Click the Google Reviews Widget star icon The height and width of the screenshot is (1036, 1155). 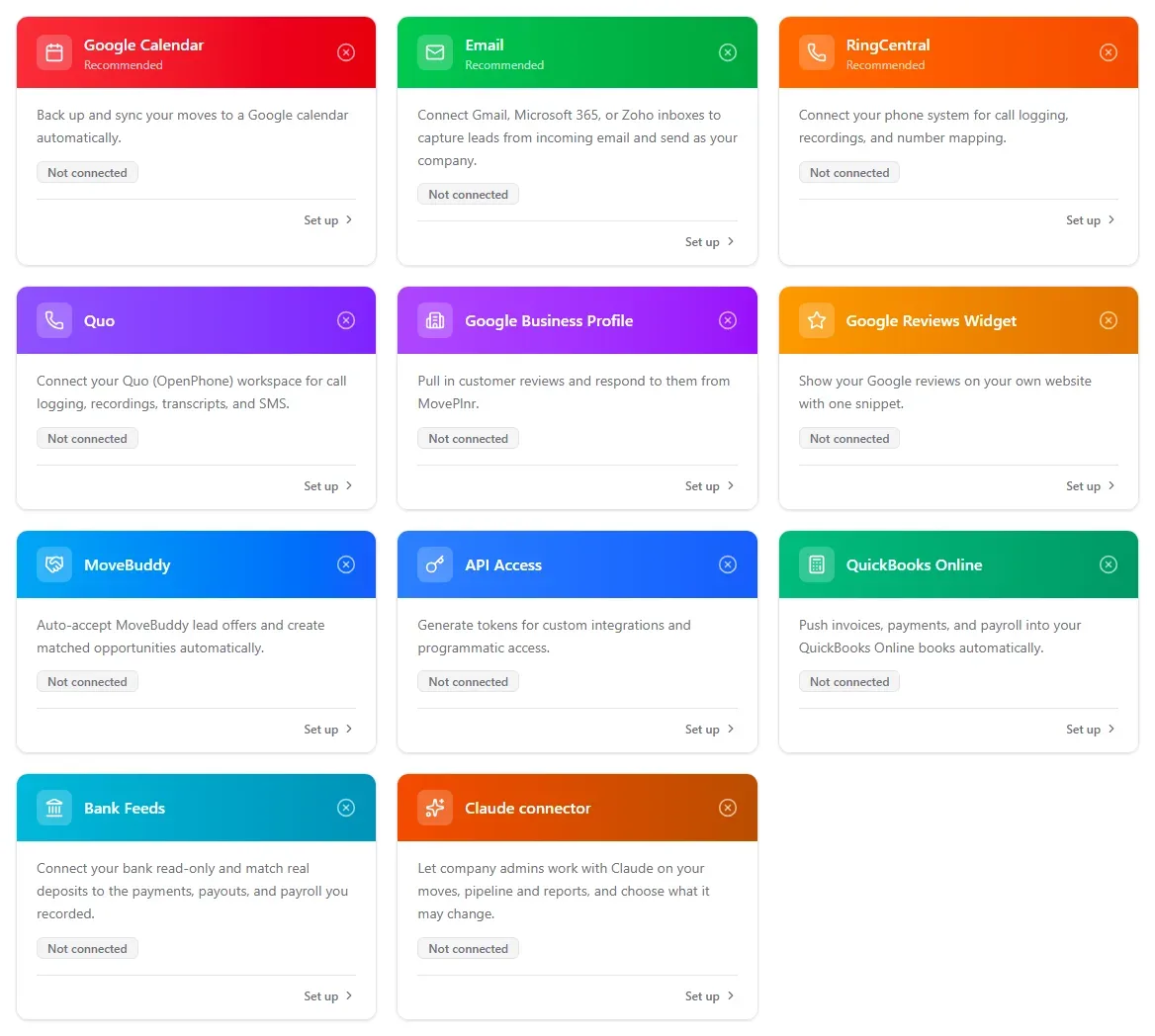[816, 320]
